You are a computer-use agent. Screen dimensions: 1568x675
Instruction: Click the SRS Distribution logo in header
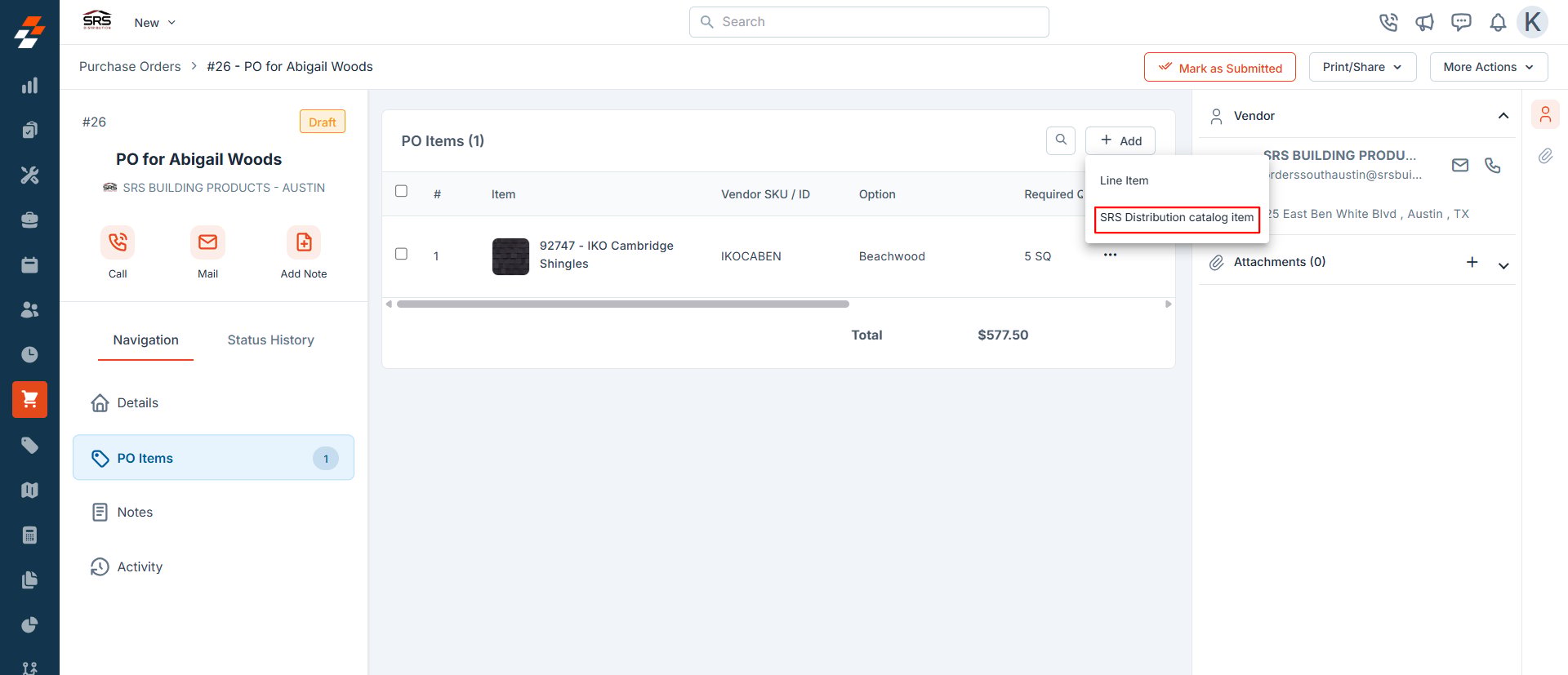click(97, 20)
